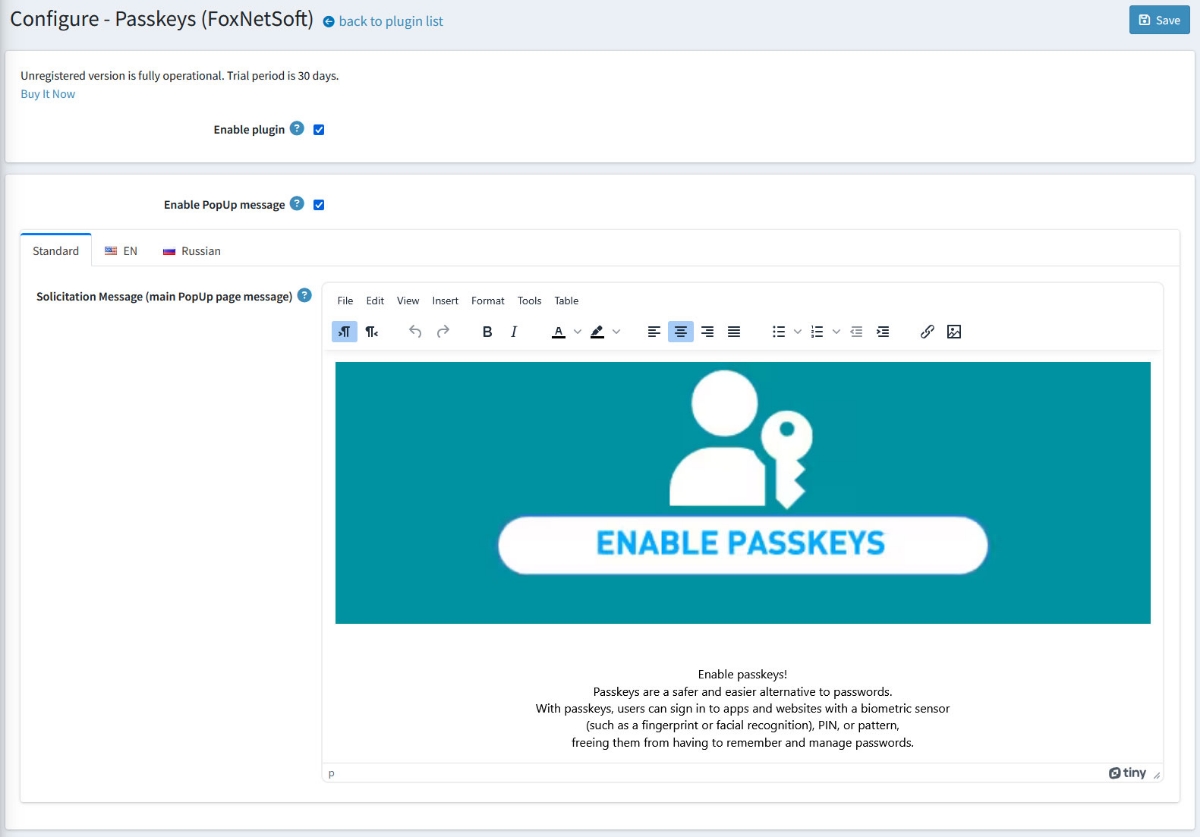Switch to the Russian language tab
1200x837 pixels.
192,251
